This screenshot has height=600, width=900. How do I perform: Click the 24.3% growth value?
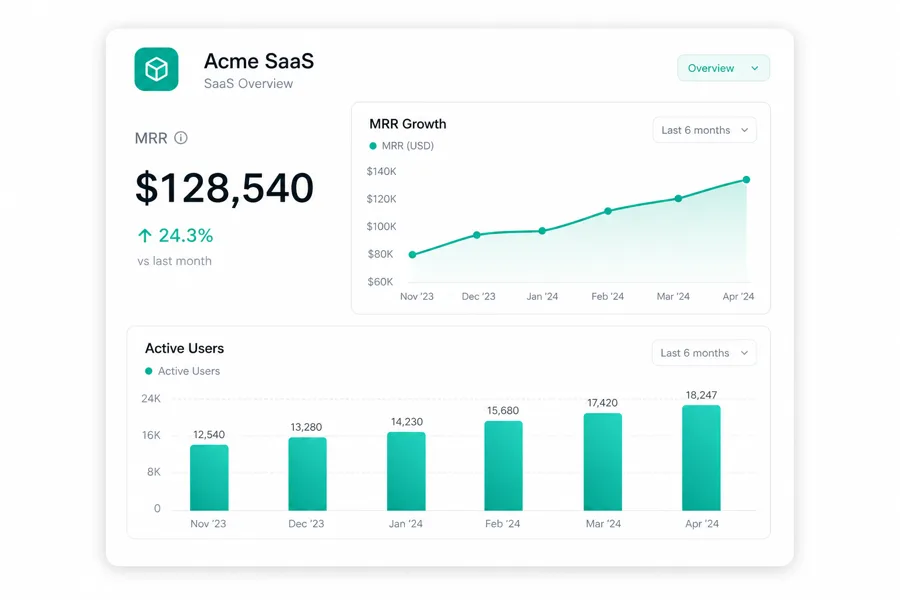(x=186, y=235)
